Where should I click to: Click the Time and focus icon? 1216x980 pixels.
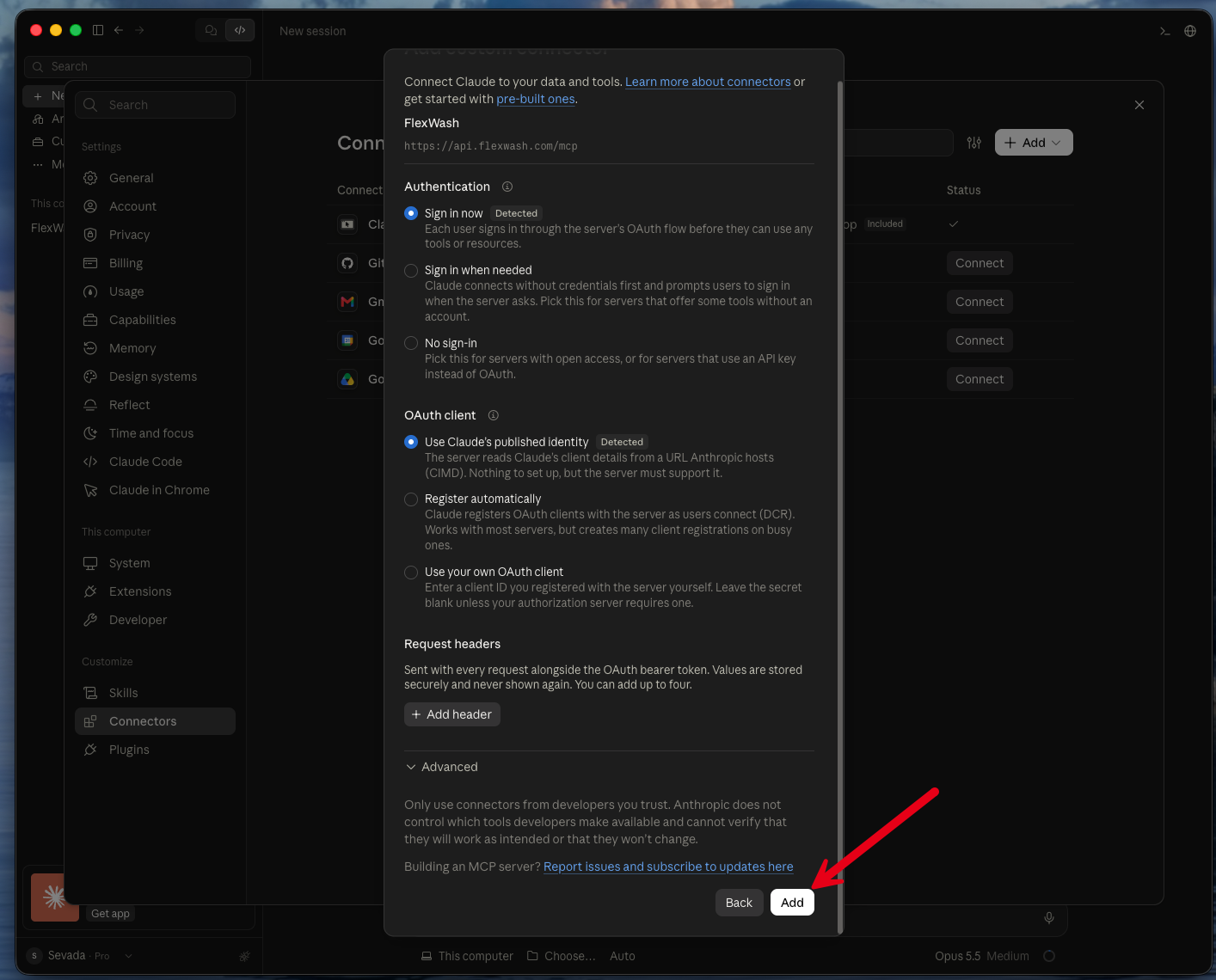[90, 433]
